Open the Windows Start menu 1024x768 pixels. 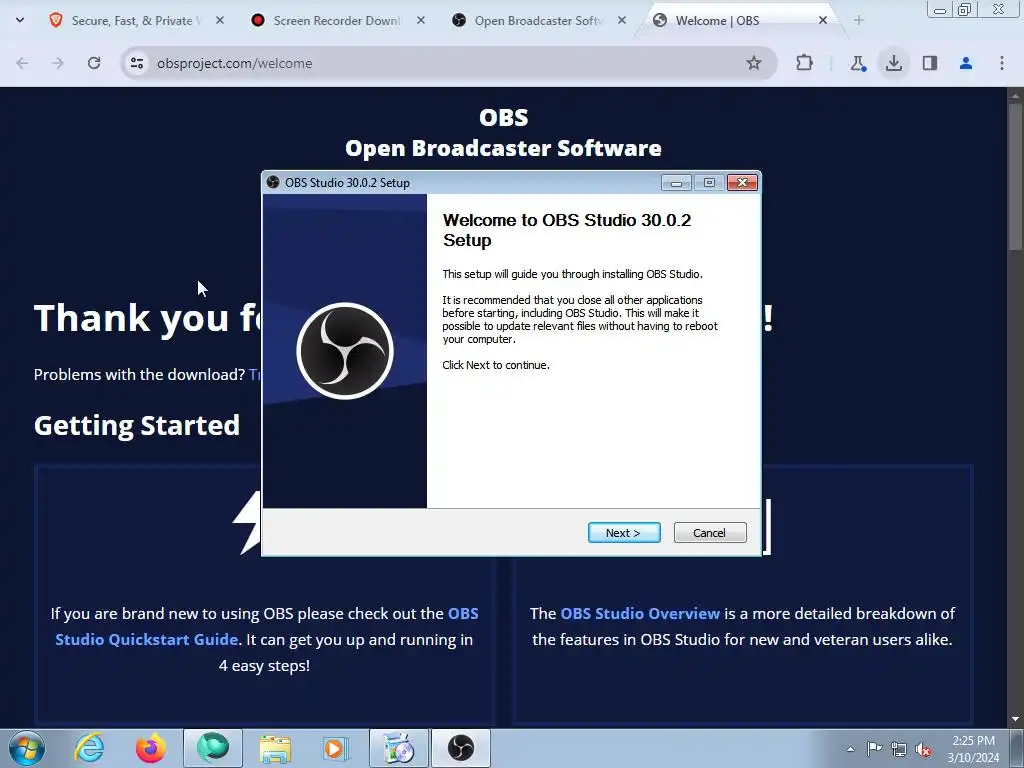pos(27,748)
